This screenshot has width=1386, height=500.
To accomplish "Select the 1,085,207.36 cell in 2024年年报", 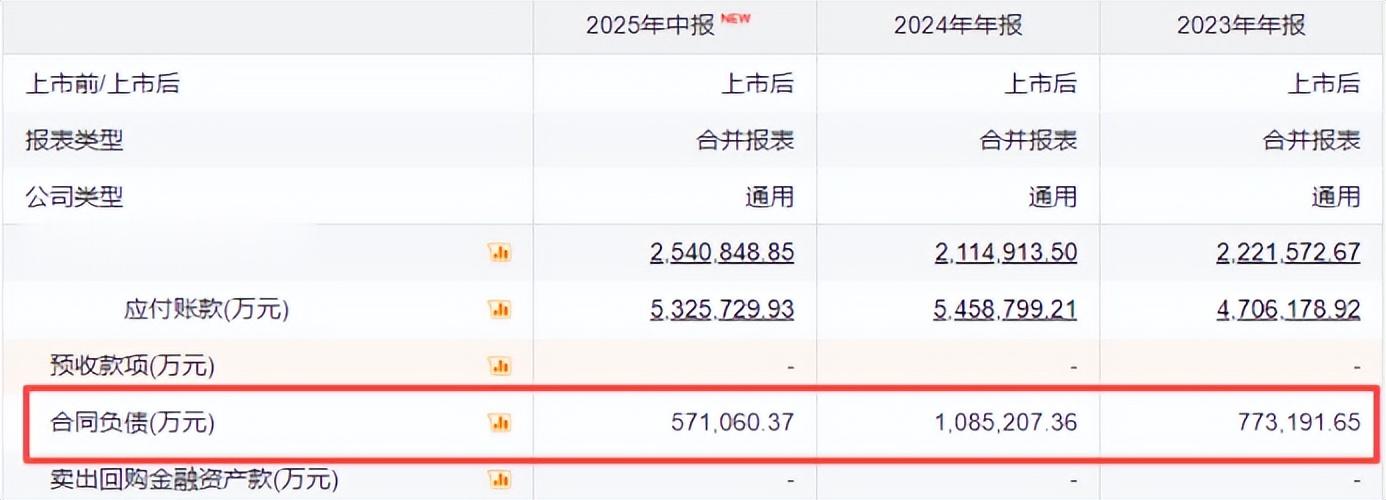I will click(x=1005, y=423).
